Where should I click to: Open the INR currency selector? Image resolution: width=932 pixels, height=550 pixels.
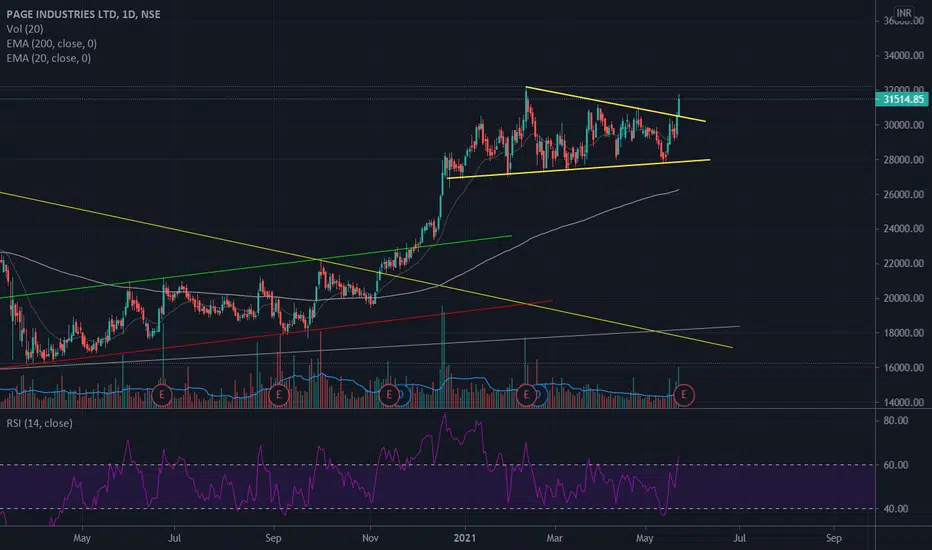(903, 12)
